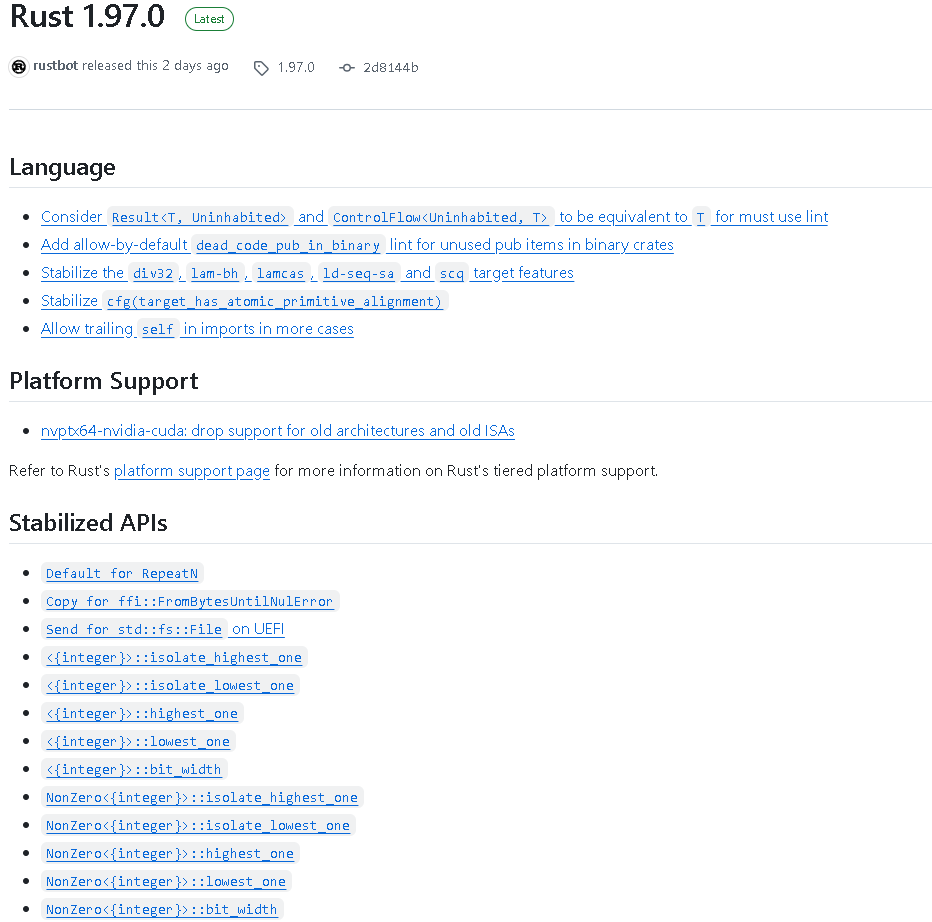Open <{integer}>::isolate_highest_one API link
This screenshot has width=932, height=922.
click(174, 657)
